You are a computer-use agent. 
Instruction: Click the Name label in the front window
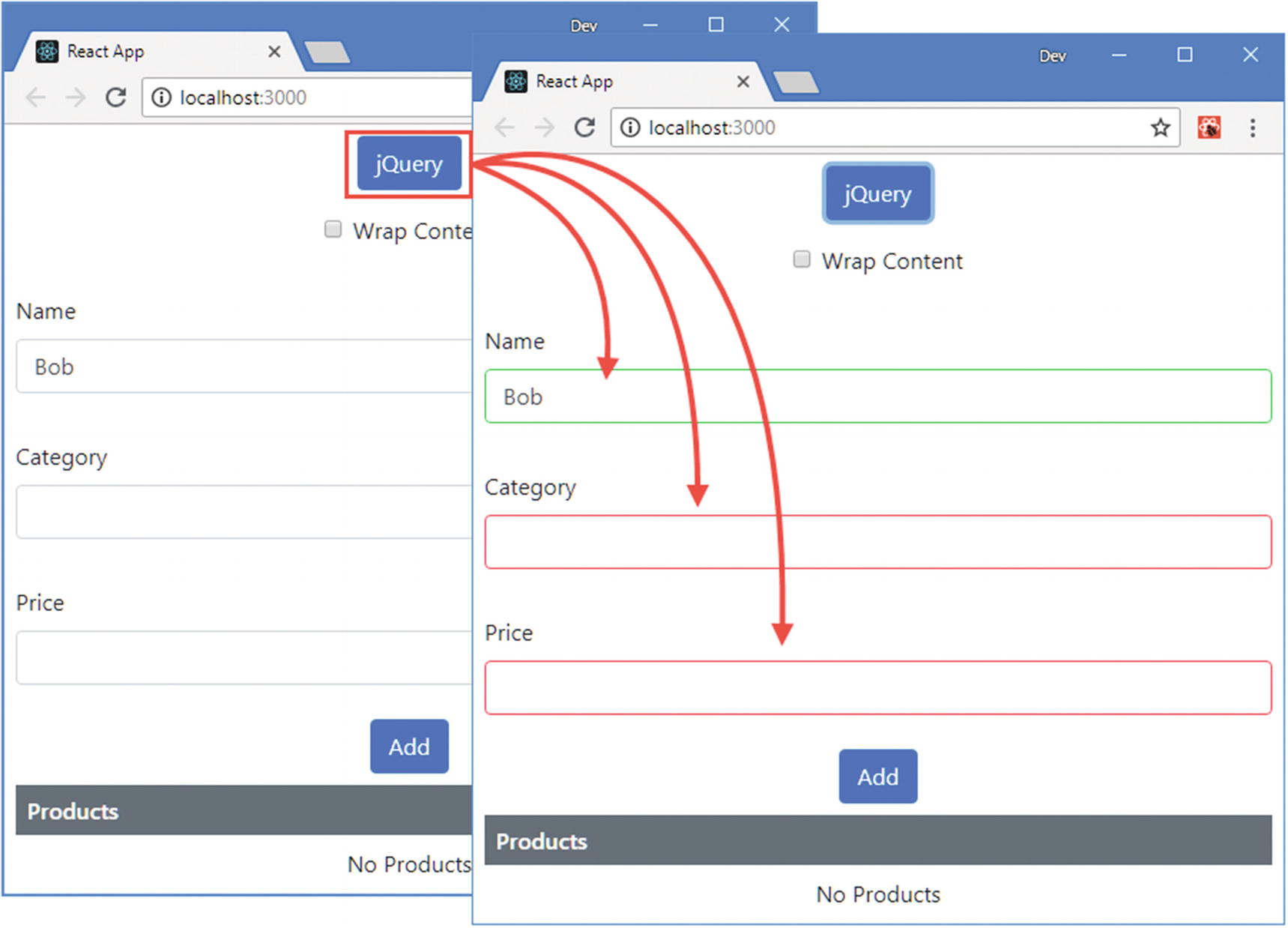click(515, 341)
